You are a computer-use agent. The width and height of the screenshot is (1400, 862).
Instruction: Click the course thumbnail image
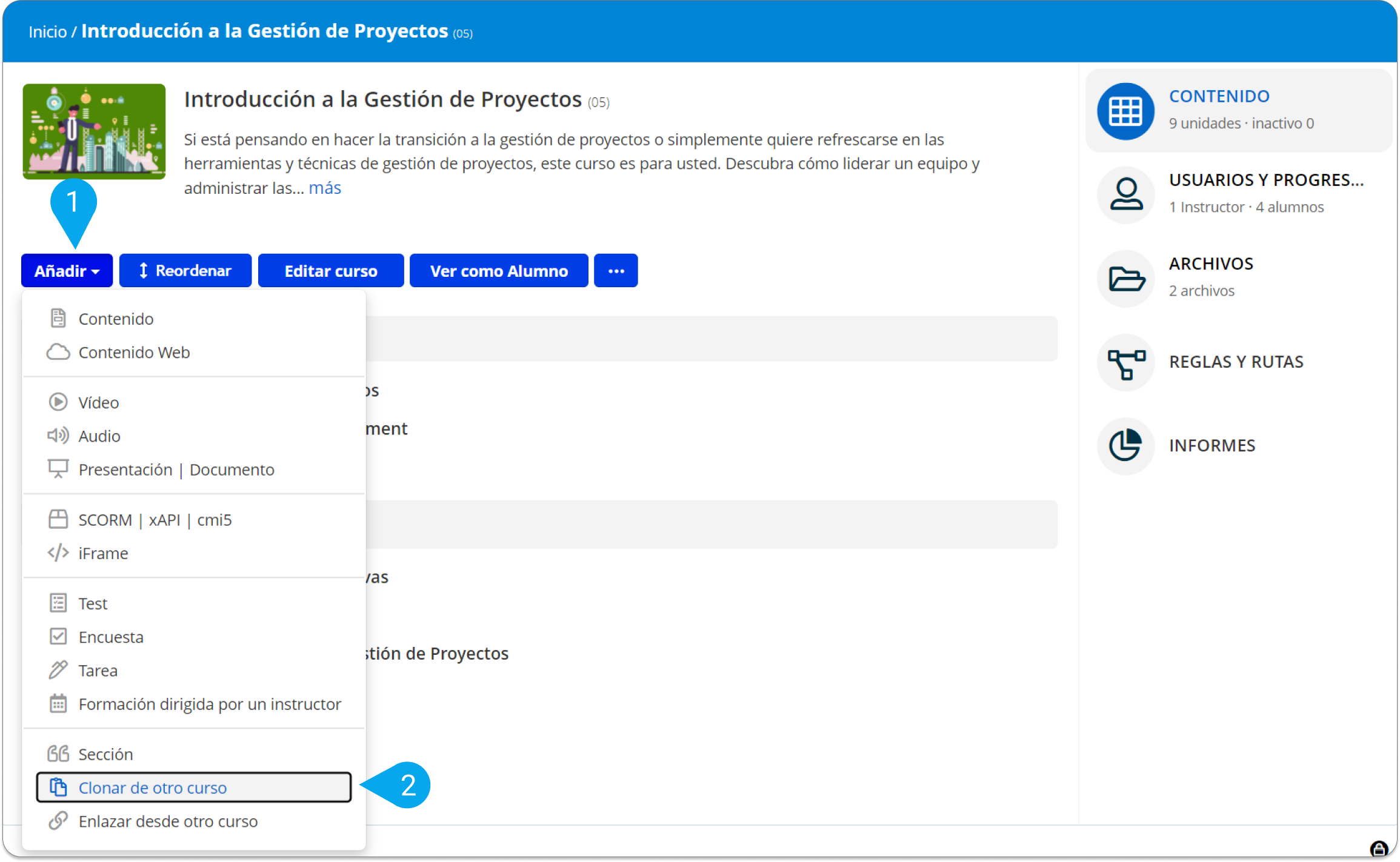click(x=94, y=131)
